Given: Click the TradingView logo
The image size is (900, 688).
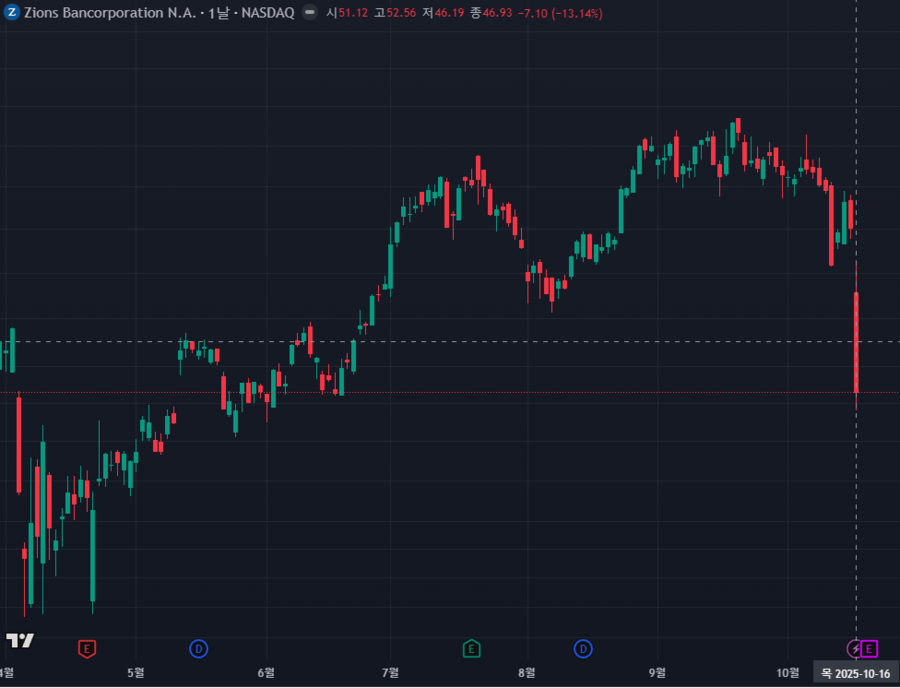Looking at the screenshot, I should [20, 640].
